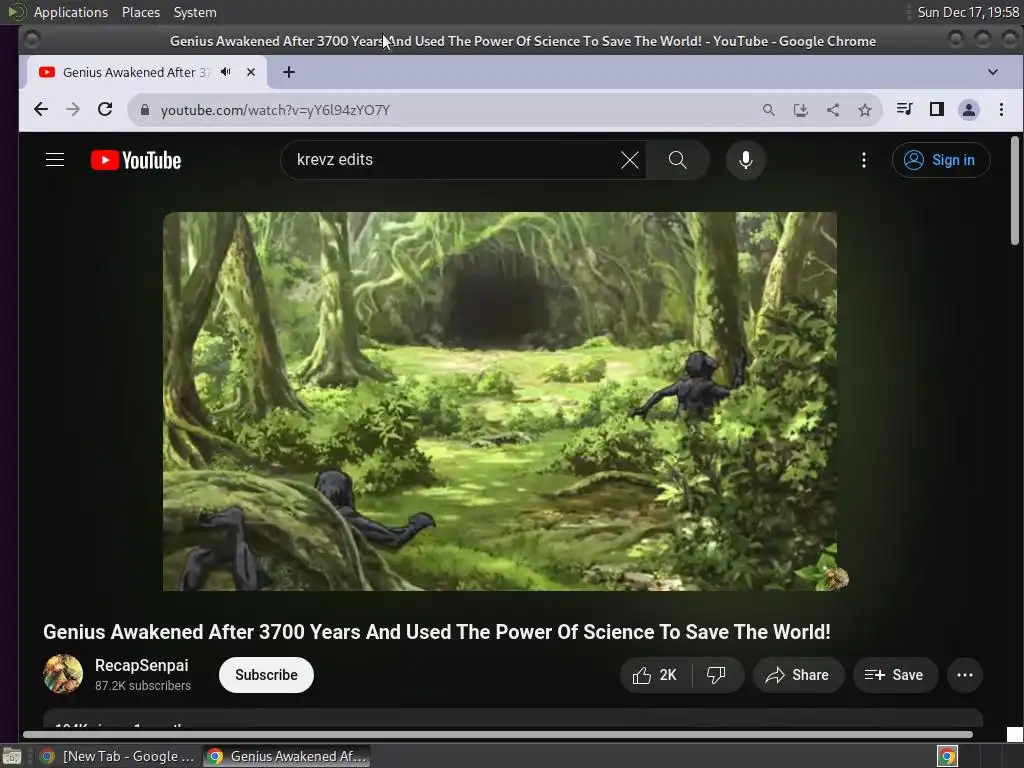Run search with the magnifier button
This screenshot has width=1024, height=768.
pos(677,160)
